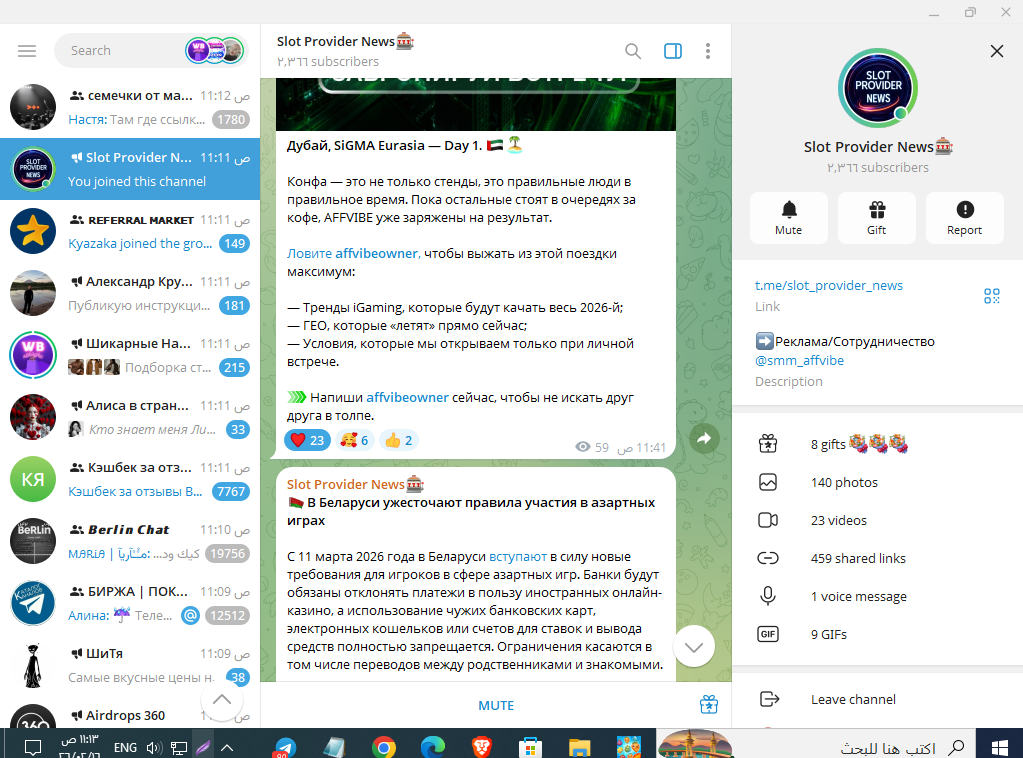This screenshot has height=758, width=1023.
Task: Open the 1 voice message list
Action: (x=878, y=596)
